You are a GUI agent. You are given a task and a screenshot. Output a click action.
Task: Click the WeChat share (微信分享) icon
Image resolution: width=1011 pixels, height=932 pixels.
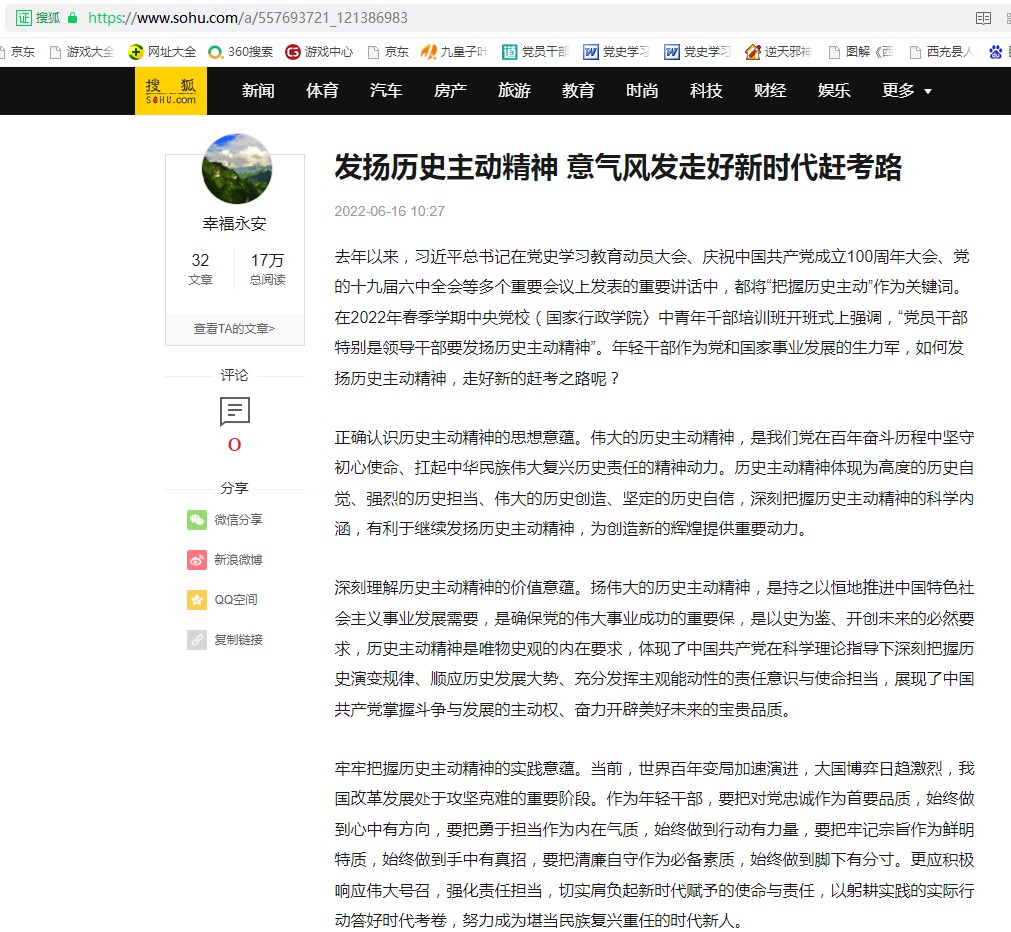click(197, 520)
